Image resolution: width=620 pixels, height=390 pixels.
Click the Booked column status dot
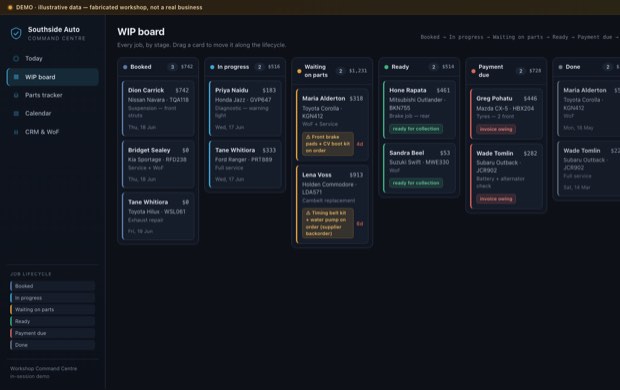[x=125, y=67]
